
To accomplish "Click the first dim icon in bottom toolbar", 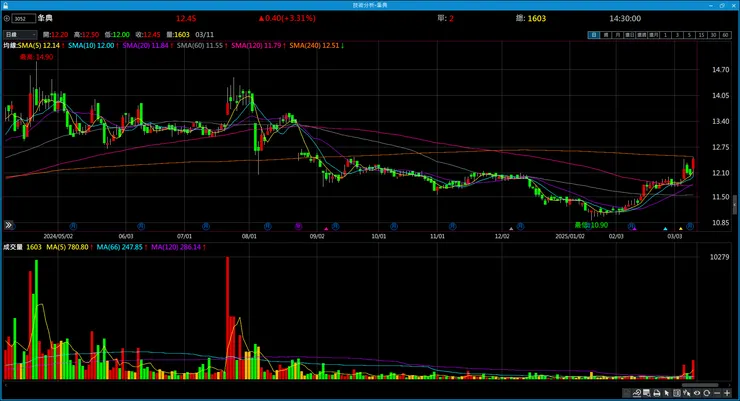I will [626, 393].
